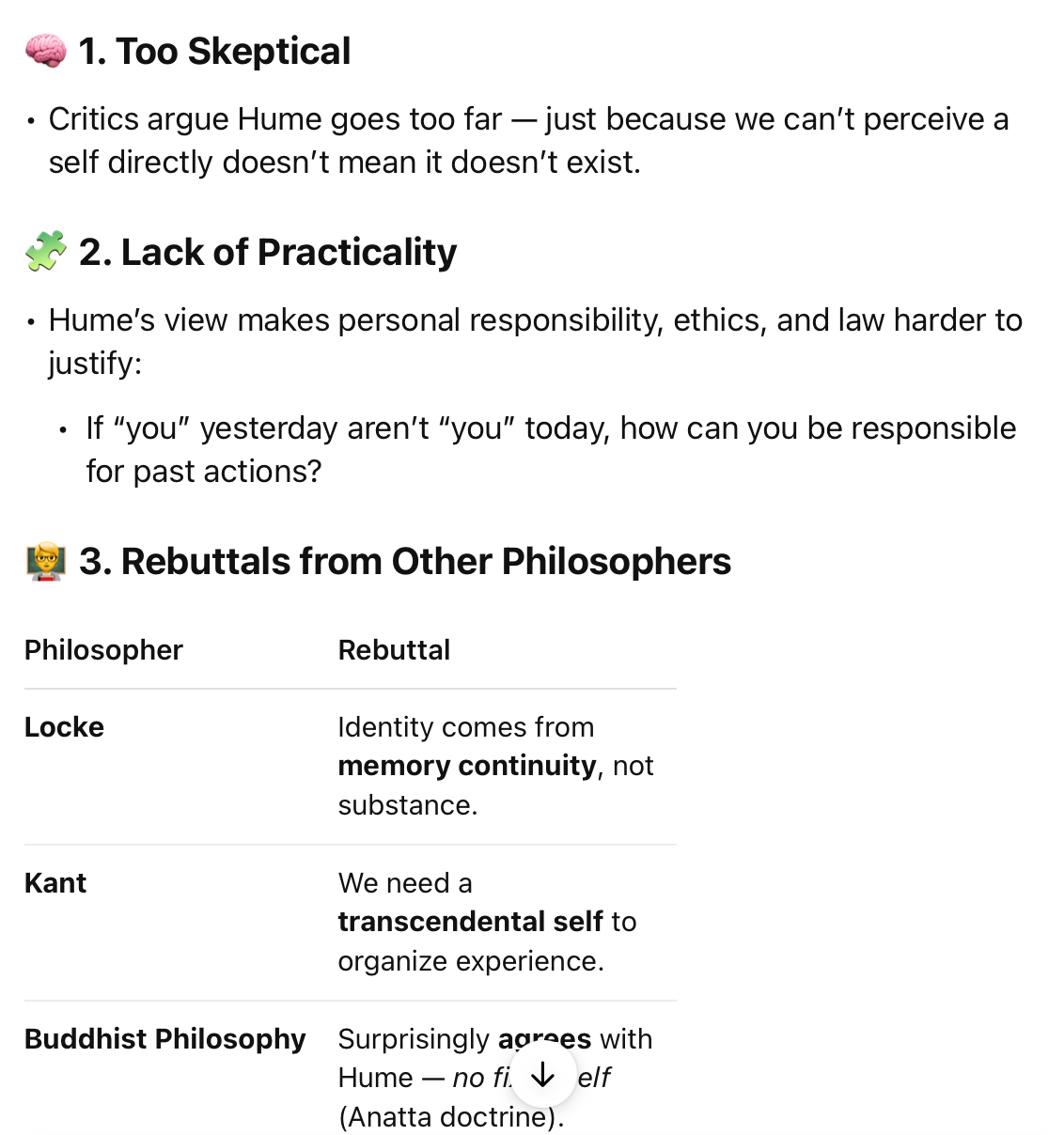Select the Kant table row label

55,883
